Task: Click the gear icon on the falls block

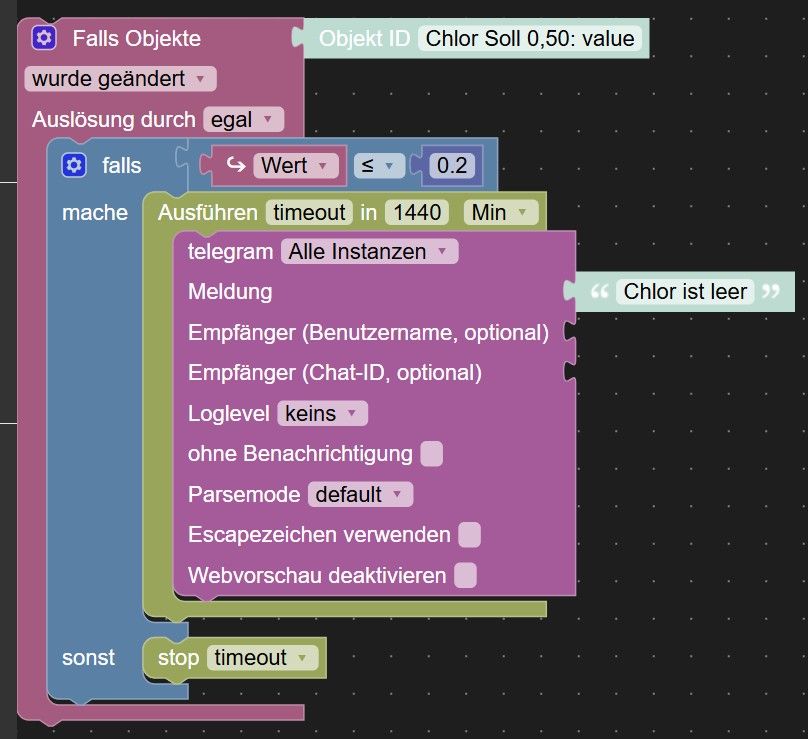Action: 74,165
